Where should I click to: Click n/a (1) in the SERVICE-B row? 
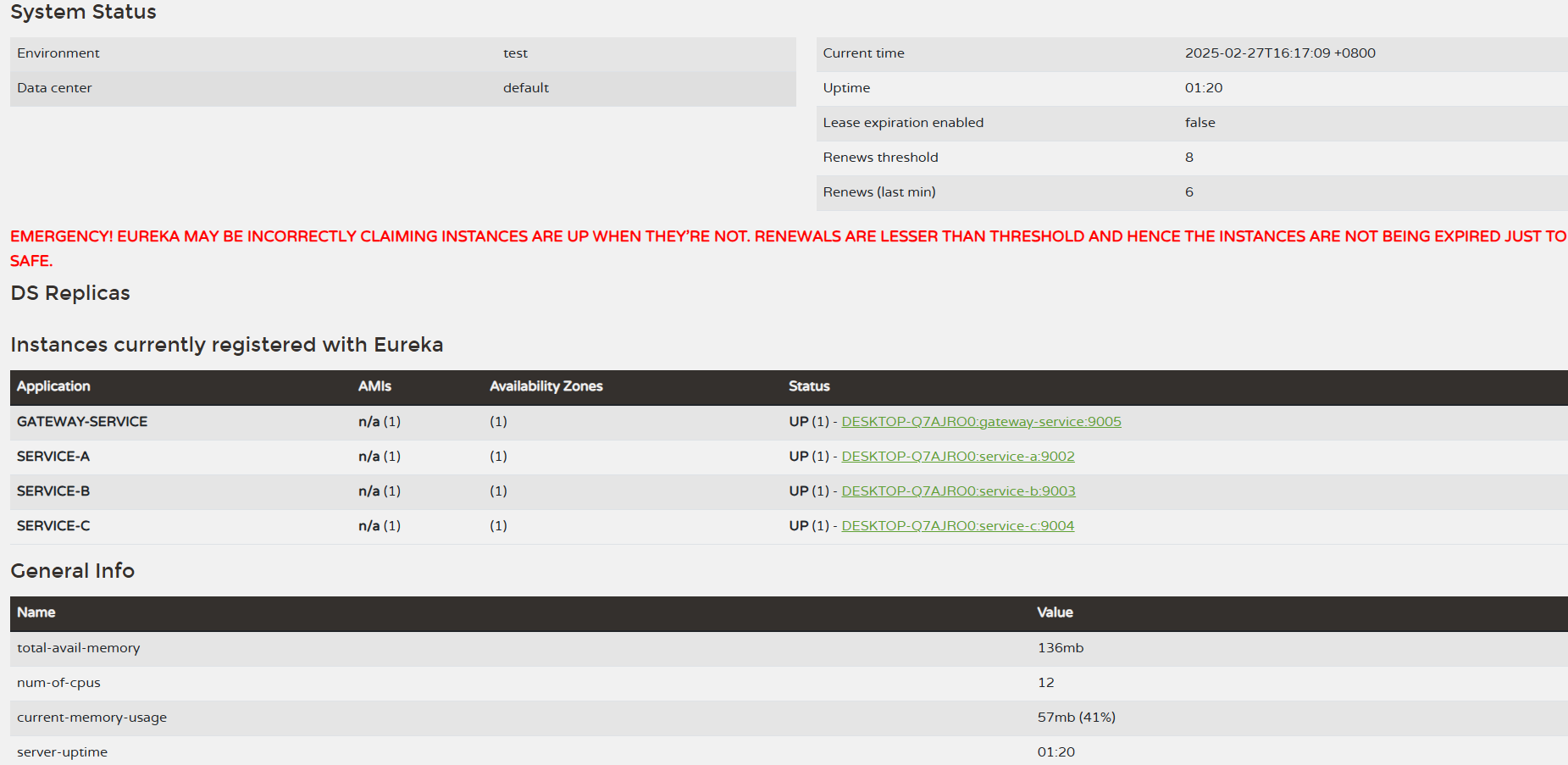pyautogui.click(x=380, y=491)
